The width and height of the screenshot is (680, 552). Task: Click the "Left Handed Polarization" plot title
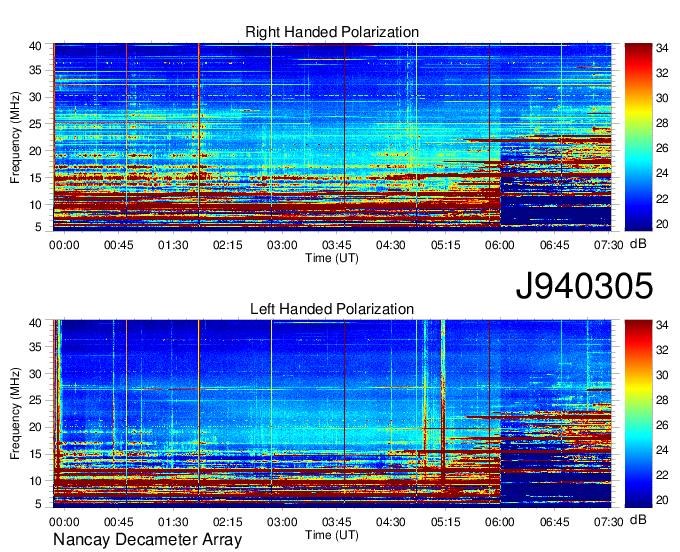coord(332,309)
